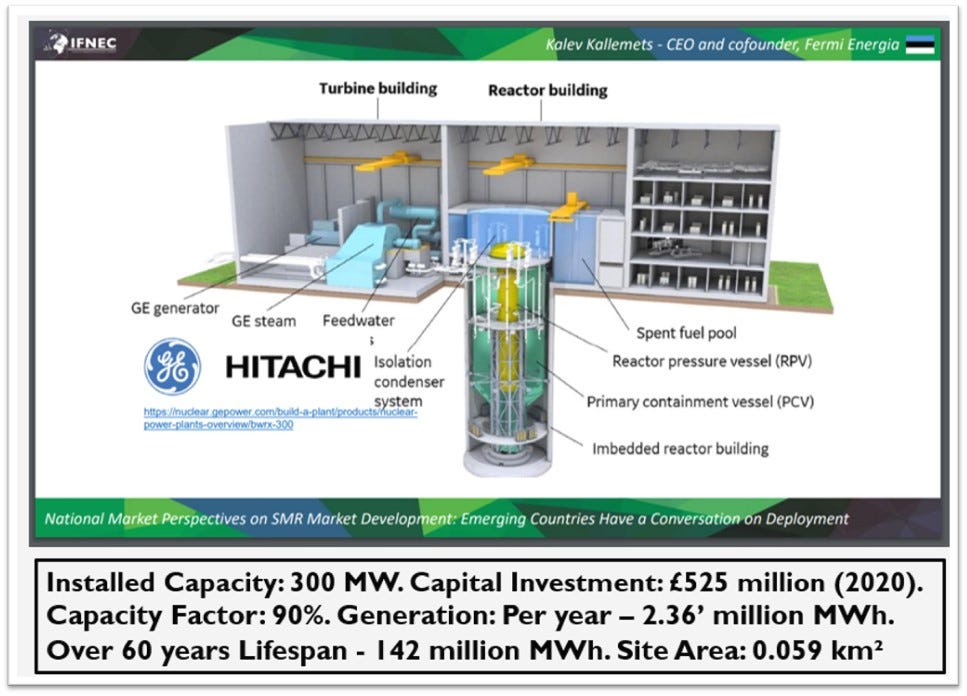Screen dimensions: 967x696
Task: Select the 'Spent fuel pool' label
Action: click(686, 334)
